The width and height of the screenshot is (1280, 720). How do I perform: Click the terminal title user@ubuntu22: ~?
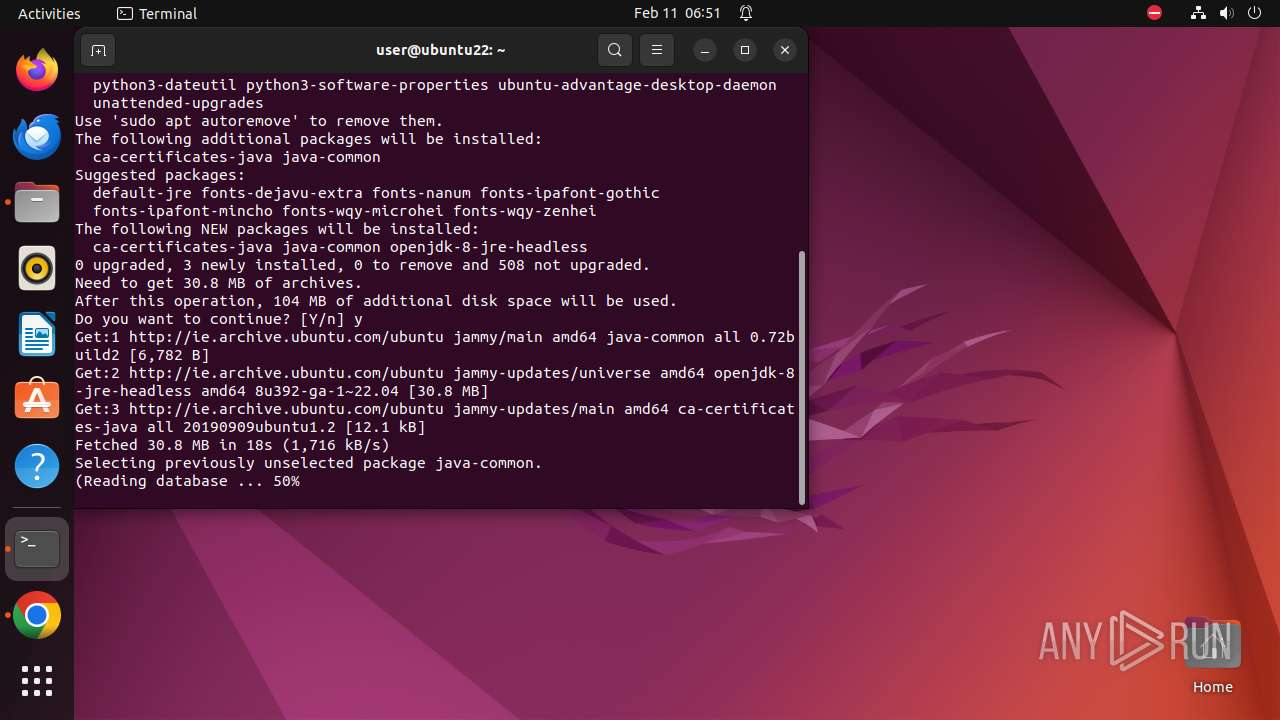(x=441, y=50)
